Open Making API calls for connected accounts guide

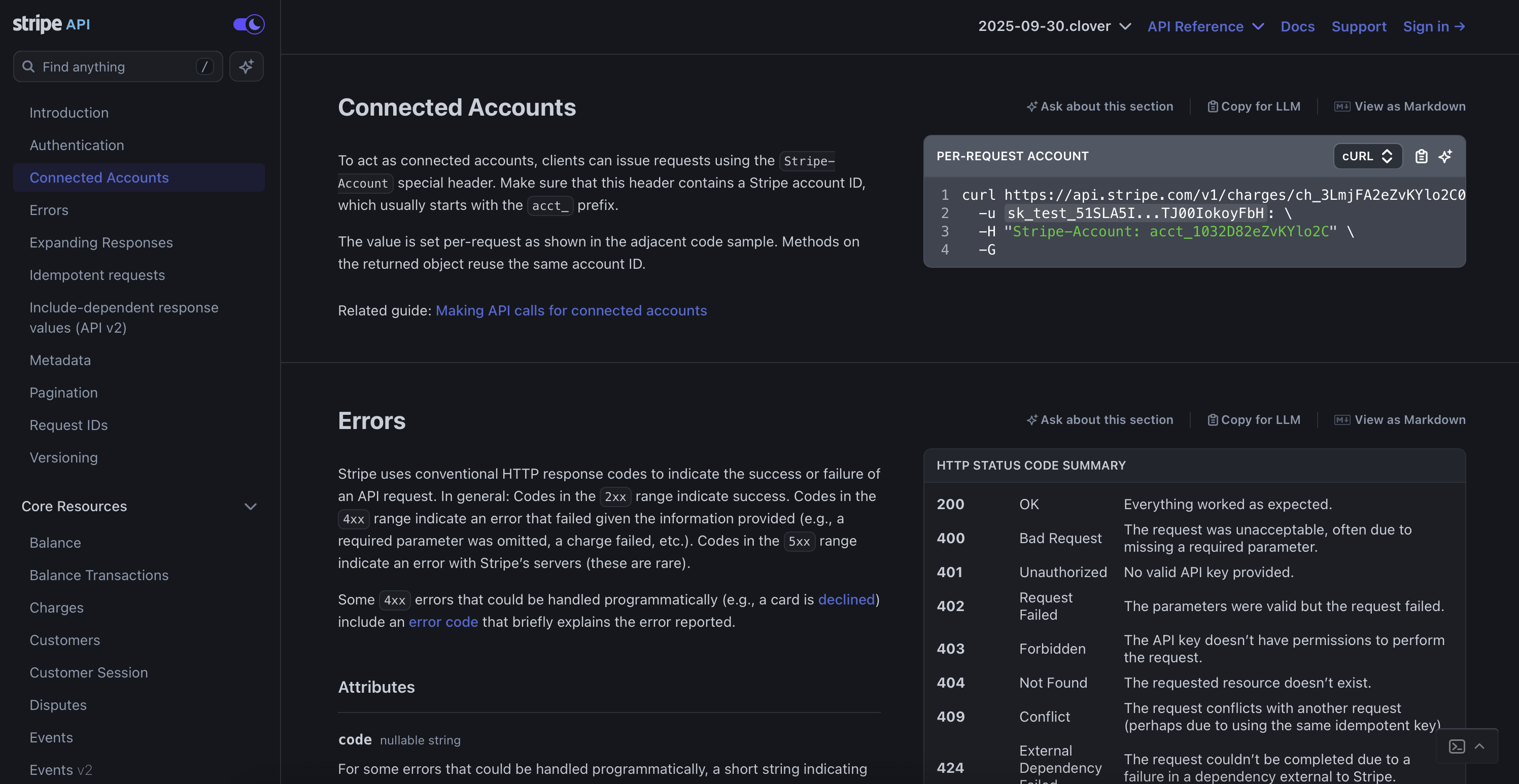pyautogui.click(x=571, y=311)
